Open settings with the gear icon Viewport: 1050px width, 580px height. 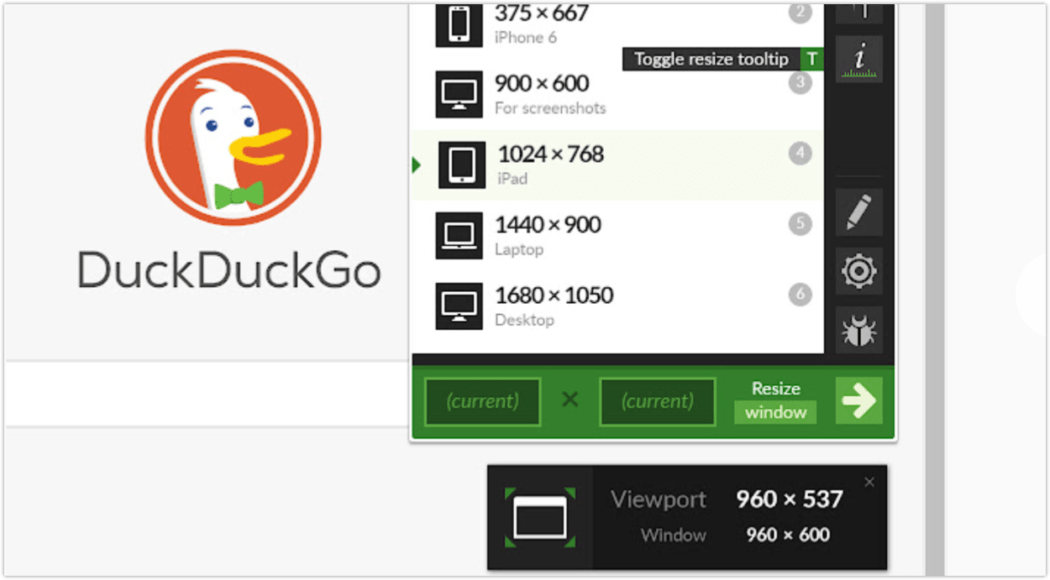(859, 271)
